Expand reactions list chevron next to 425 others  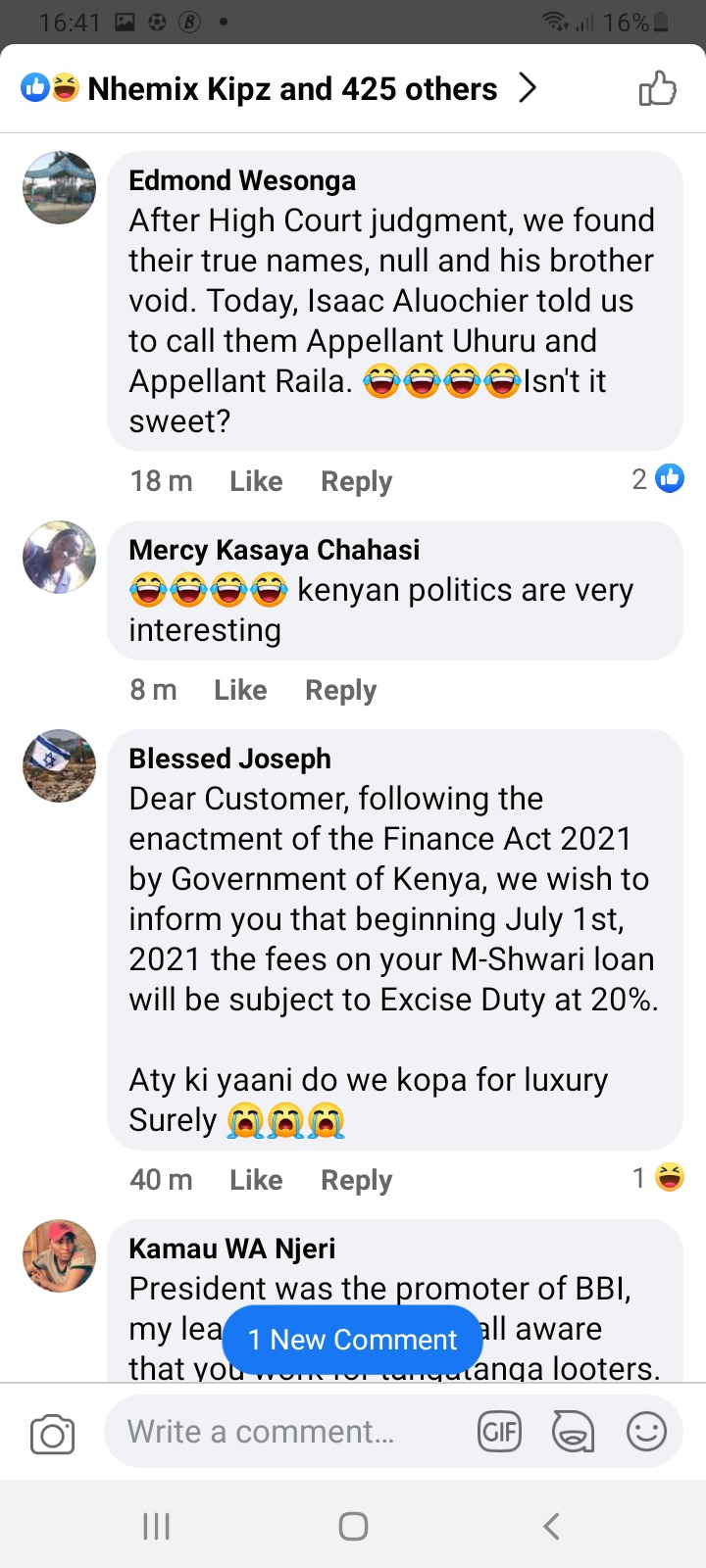(x=528, y=88)
